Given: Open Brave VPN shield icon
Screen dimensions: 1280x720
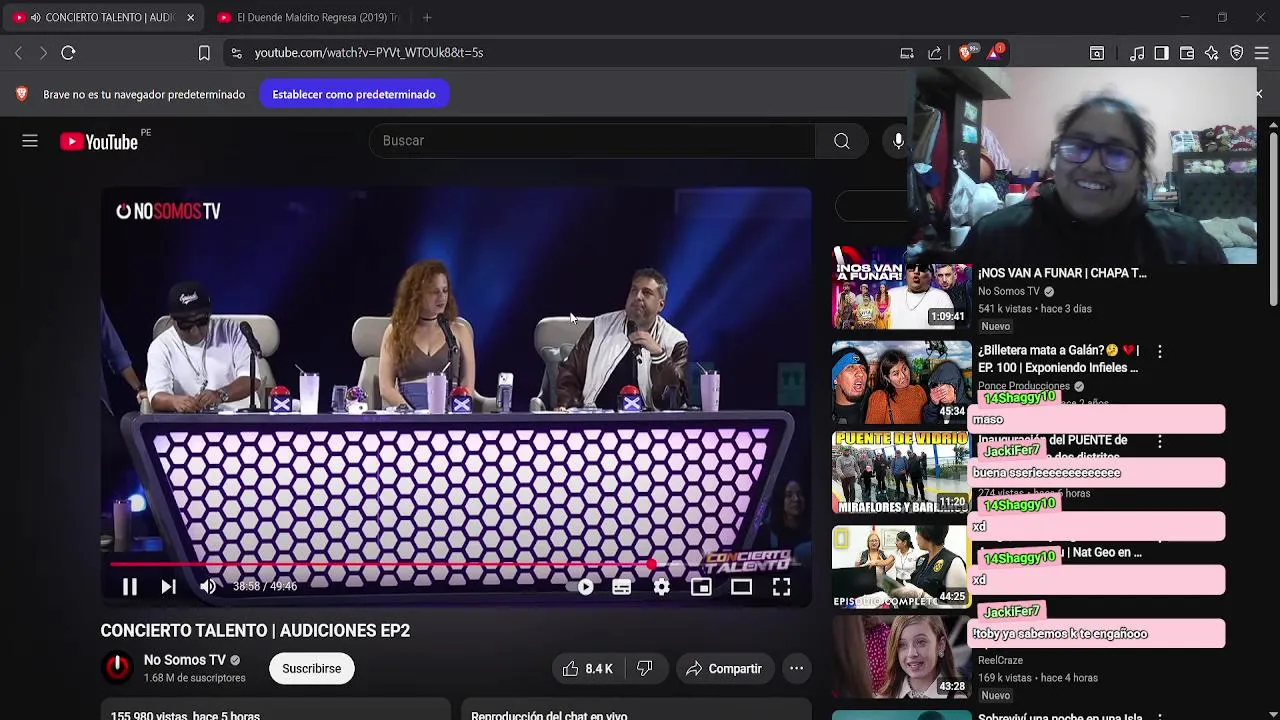Looking at the screenshot, I should coord(1237,53).
